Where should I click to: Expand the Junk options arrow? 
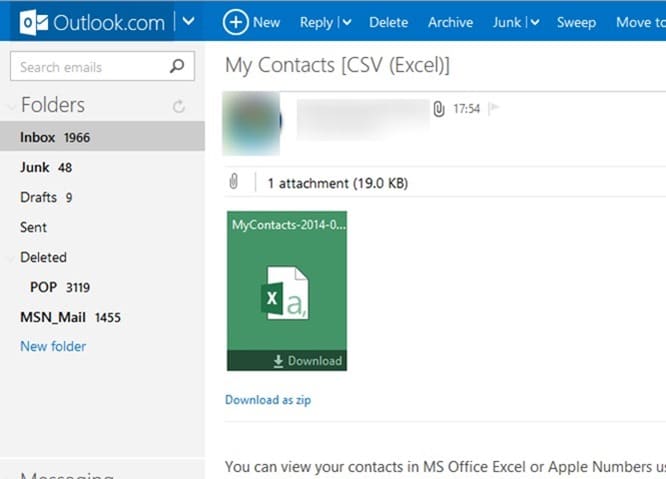point(535,23)
